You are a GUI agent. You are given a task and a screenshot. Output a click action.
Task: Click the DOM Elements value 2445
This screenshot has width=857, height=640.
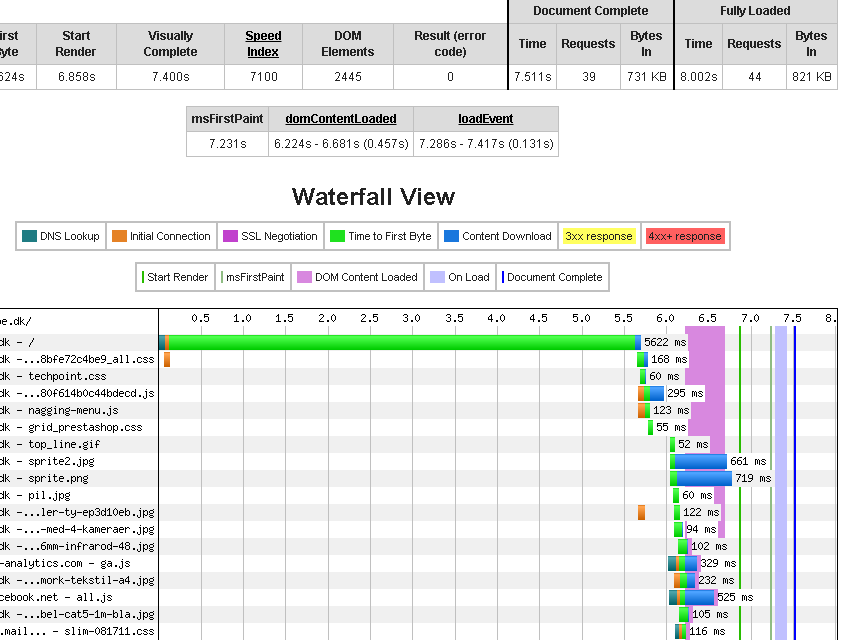(348, 77)
